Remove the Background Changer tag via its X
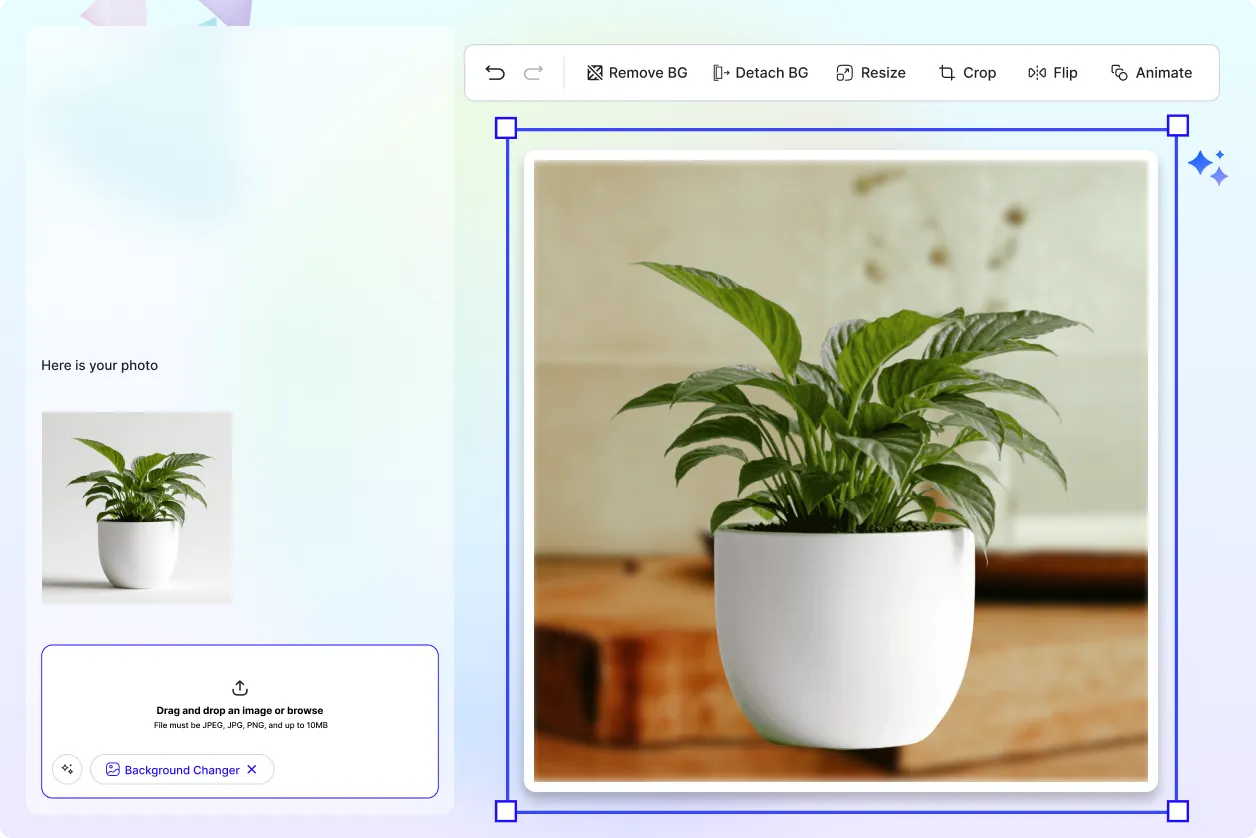This screenshot has height=838, width=1256. coord(250,769)
